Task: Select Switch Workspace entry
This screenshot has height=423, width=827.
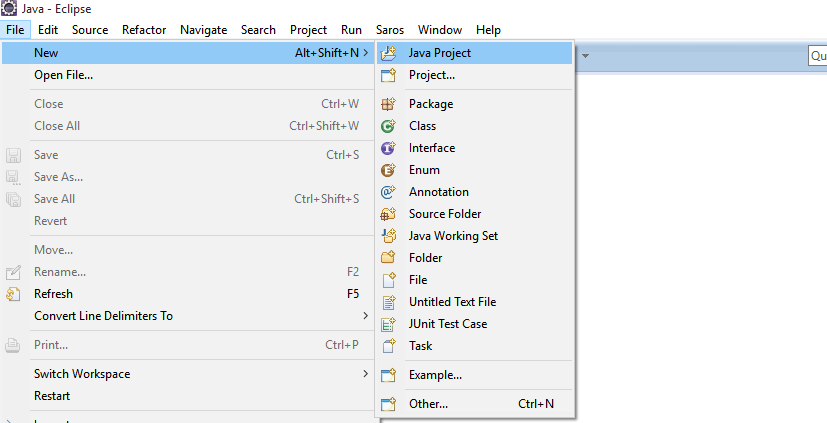Action: click(188, 374)
